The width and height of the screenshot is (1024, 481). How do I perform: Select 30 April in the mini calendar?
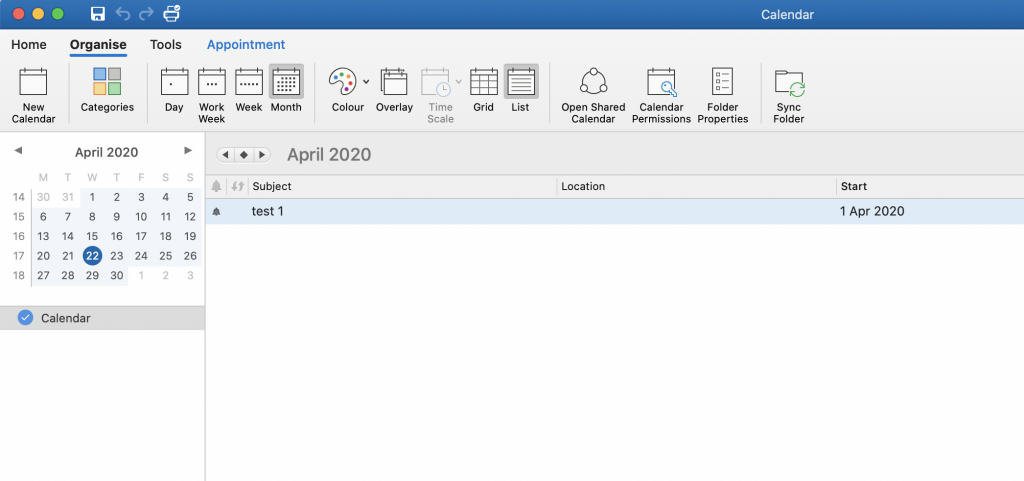pyautogui.click(x=117, y=275)
